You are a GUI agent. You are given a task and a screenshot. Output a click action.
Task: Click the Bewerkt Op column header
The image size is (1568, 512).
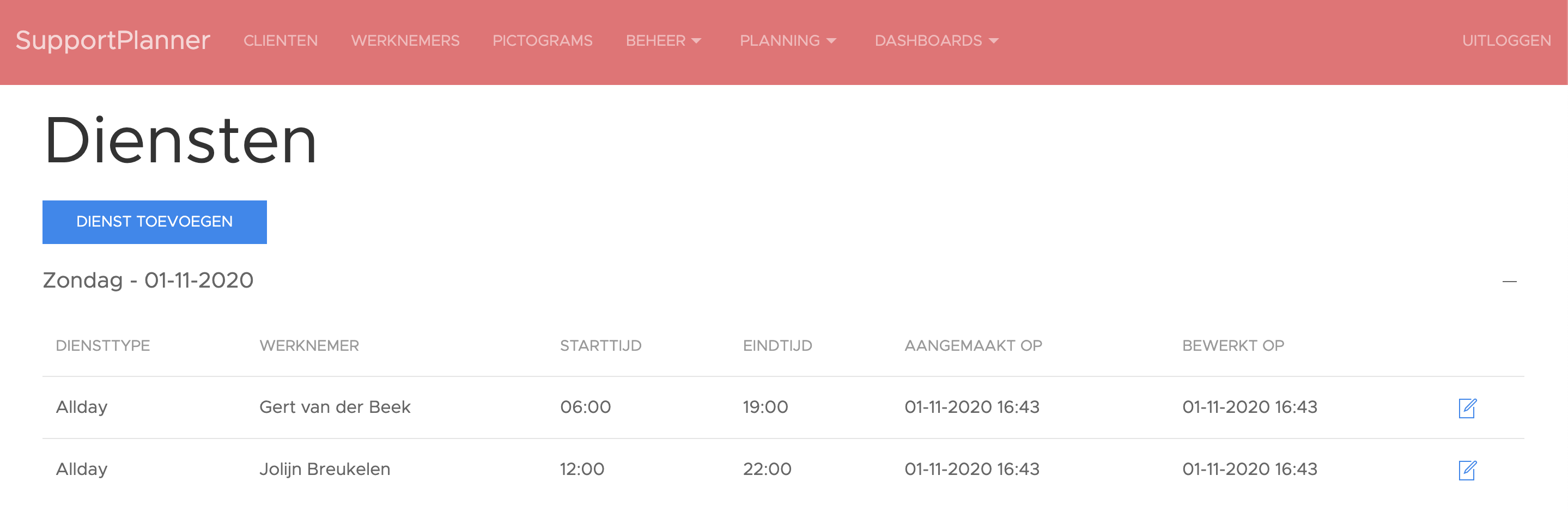tap(1232, 346)
